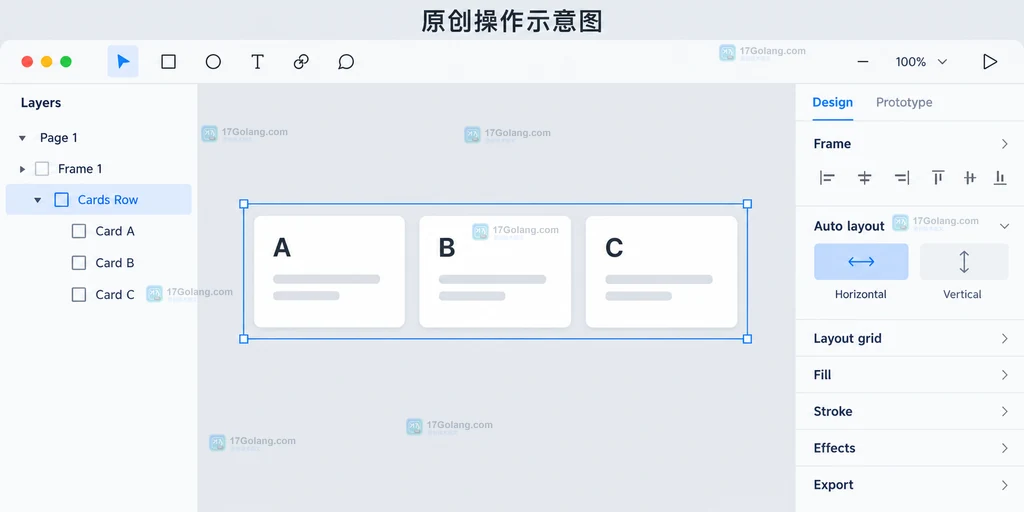Click the Layers panel heading
The height and width of the screenshot is (512, 1024).
(40, 103)
